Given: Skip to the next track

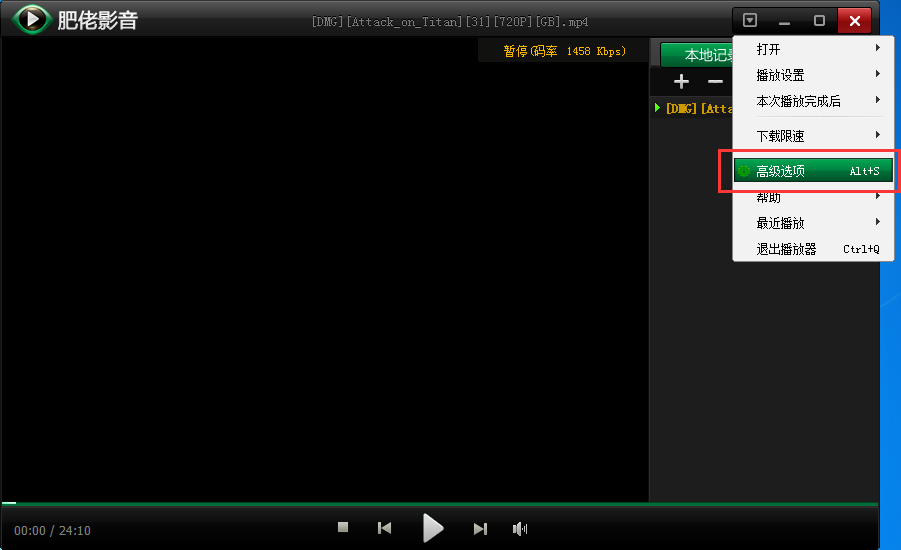Looking at the screenshot, I should [480, 528].
